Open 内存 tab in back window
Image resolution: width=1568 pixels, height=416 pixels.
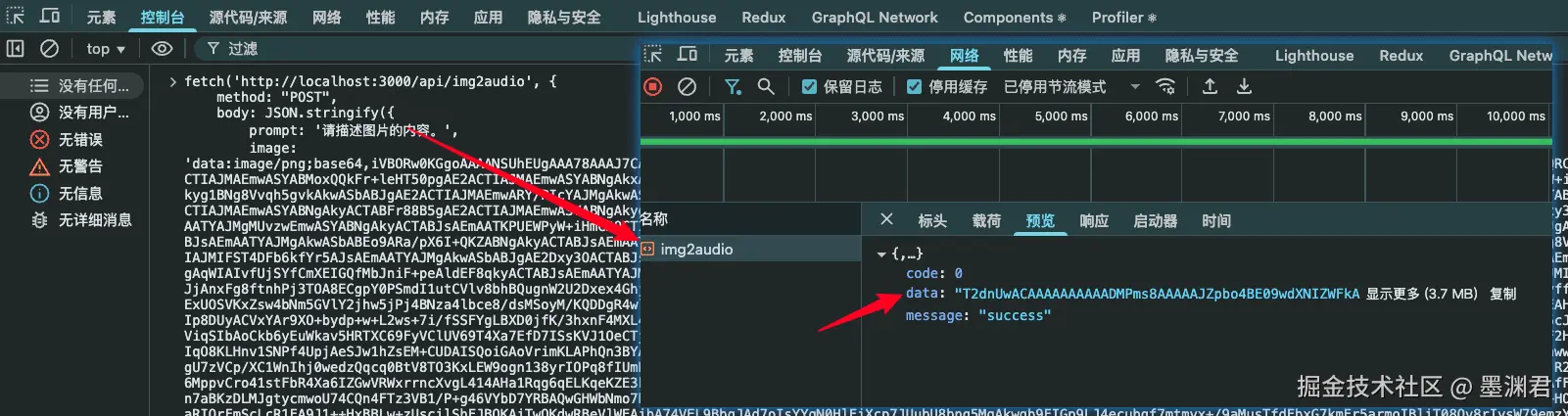(435, 18)
